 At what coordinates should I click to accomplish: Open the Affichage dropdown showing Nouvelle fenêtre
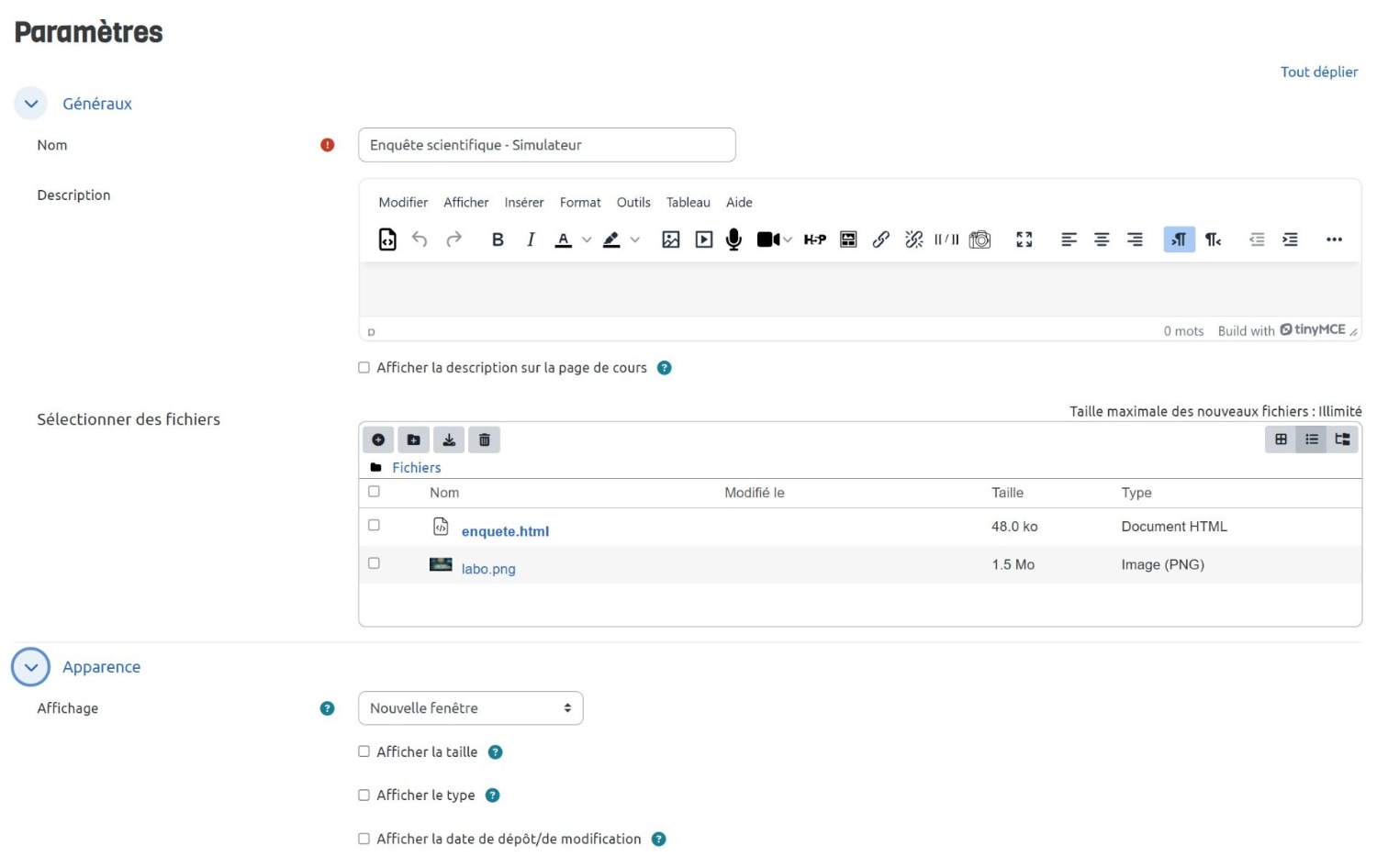coord(470,708)
